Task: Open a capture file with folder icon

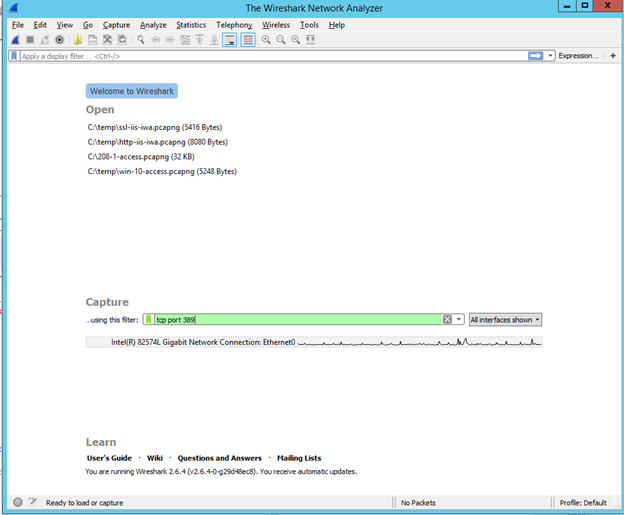Action: click(78, 40)
